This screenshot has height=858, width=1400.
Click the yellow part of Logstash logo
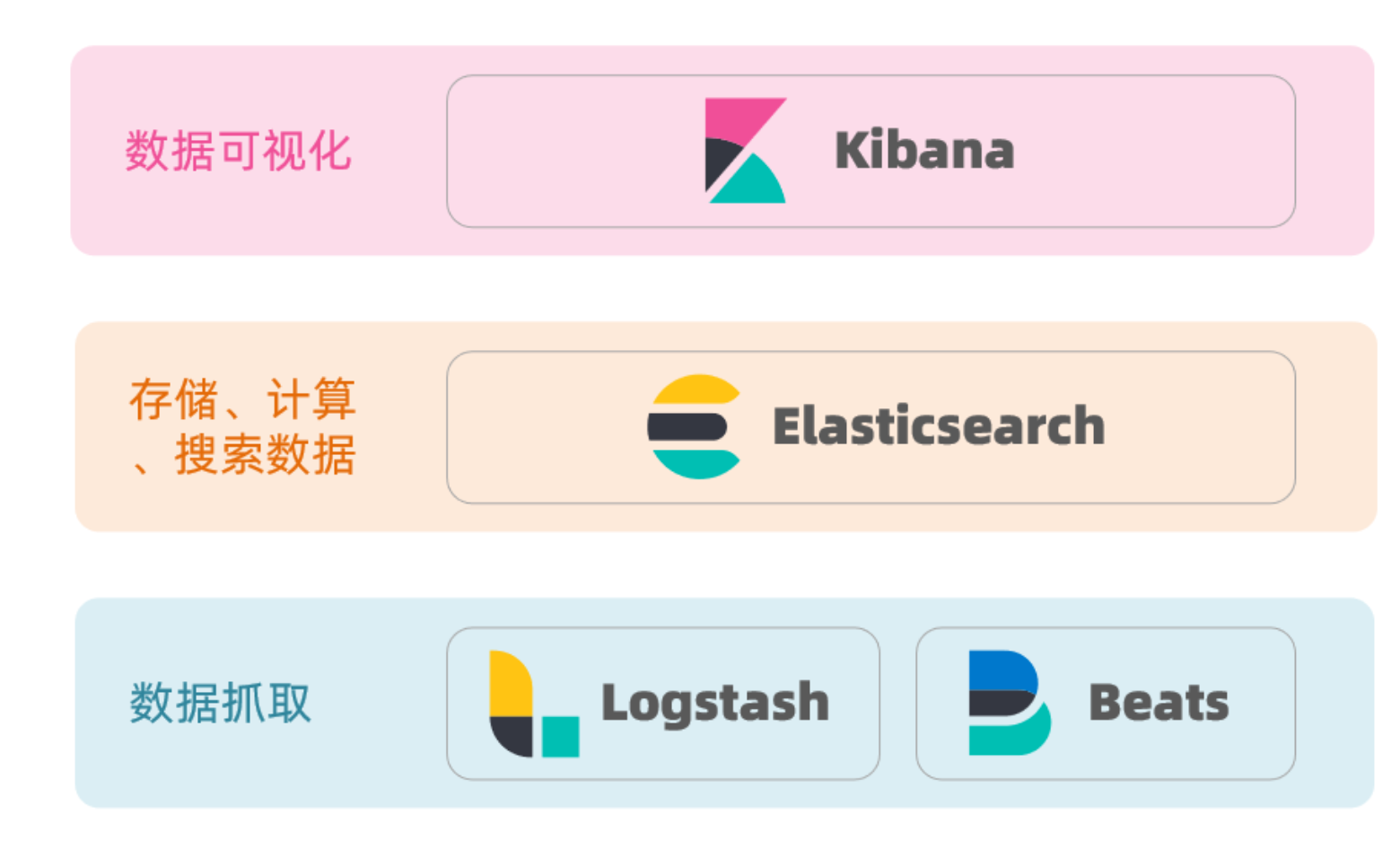coord(511,684)
